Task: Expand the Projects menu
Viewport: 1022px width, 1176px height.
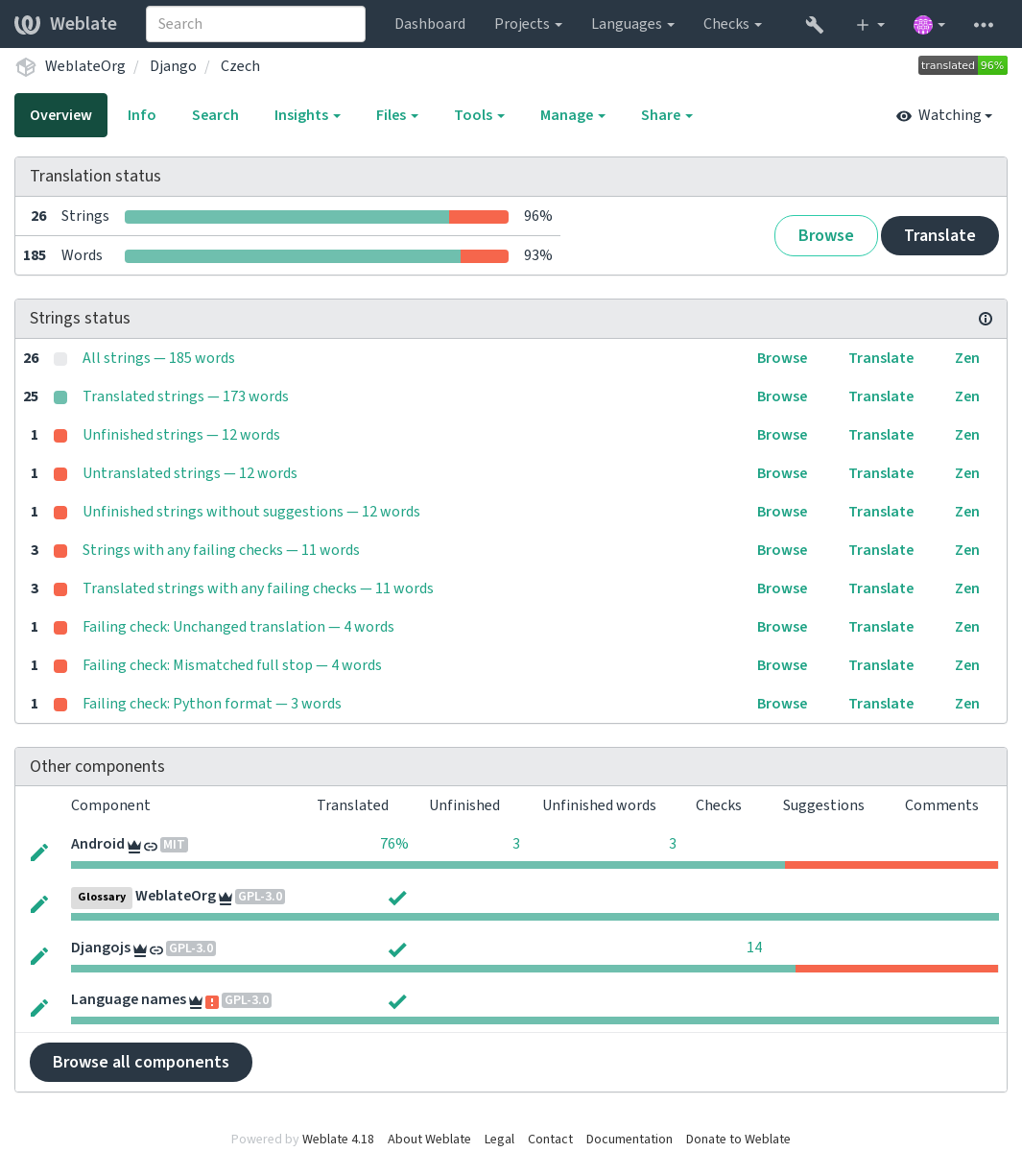Action: 528,24
